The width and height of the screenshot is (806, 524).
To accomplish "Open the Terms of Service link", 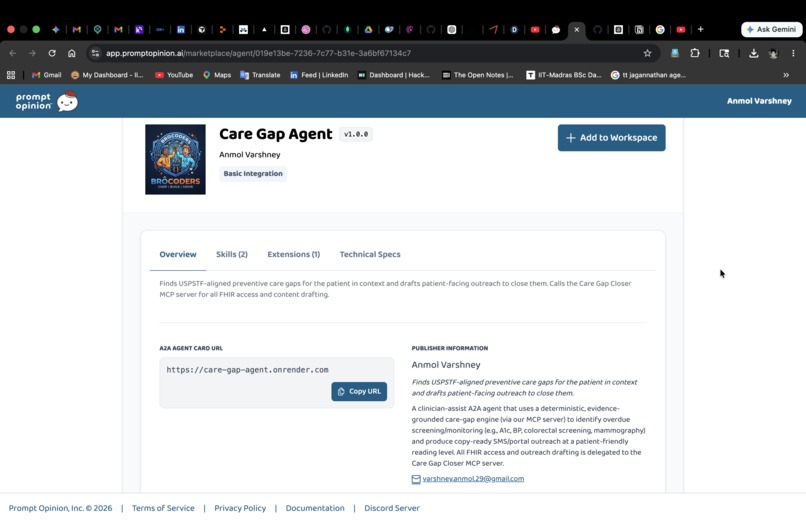I will click(163, 508).
